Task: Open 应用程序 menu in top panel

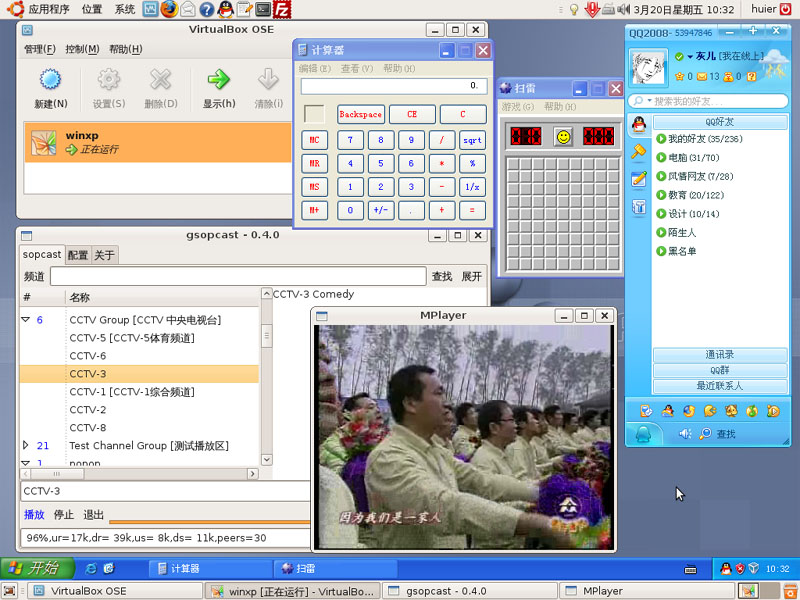Action: coord(49,9)
